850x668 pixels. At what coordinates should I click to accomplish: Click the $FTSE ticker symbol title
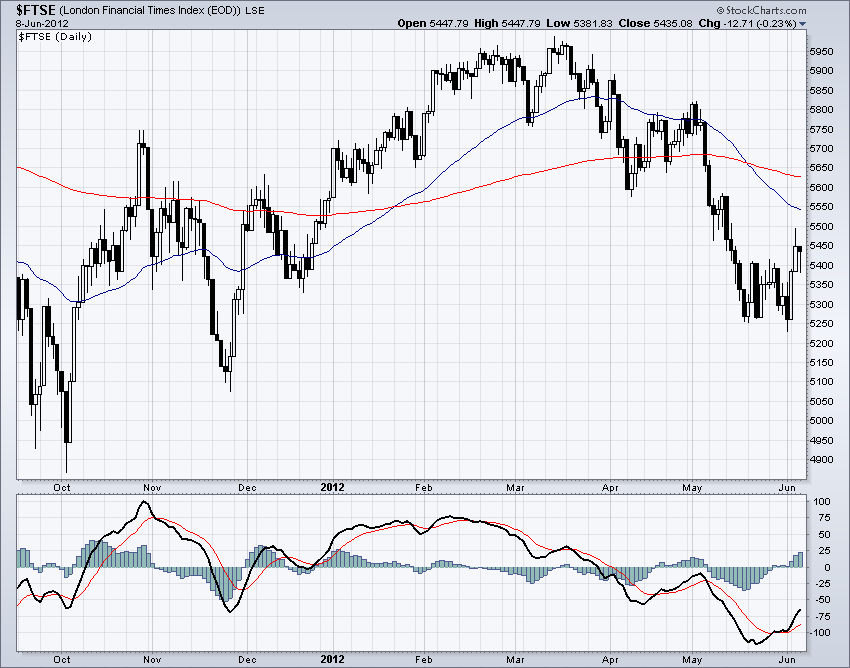click(35, 10)
